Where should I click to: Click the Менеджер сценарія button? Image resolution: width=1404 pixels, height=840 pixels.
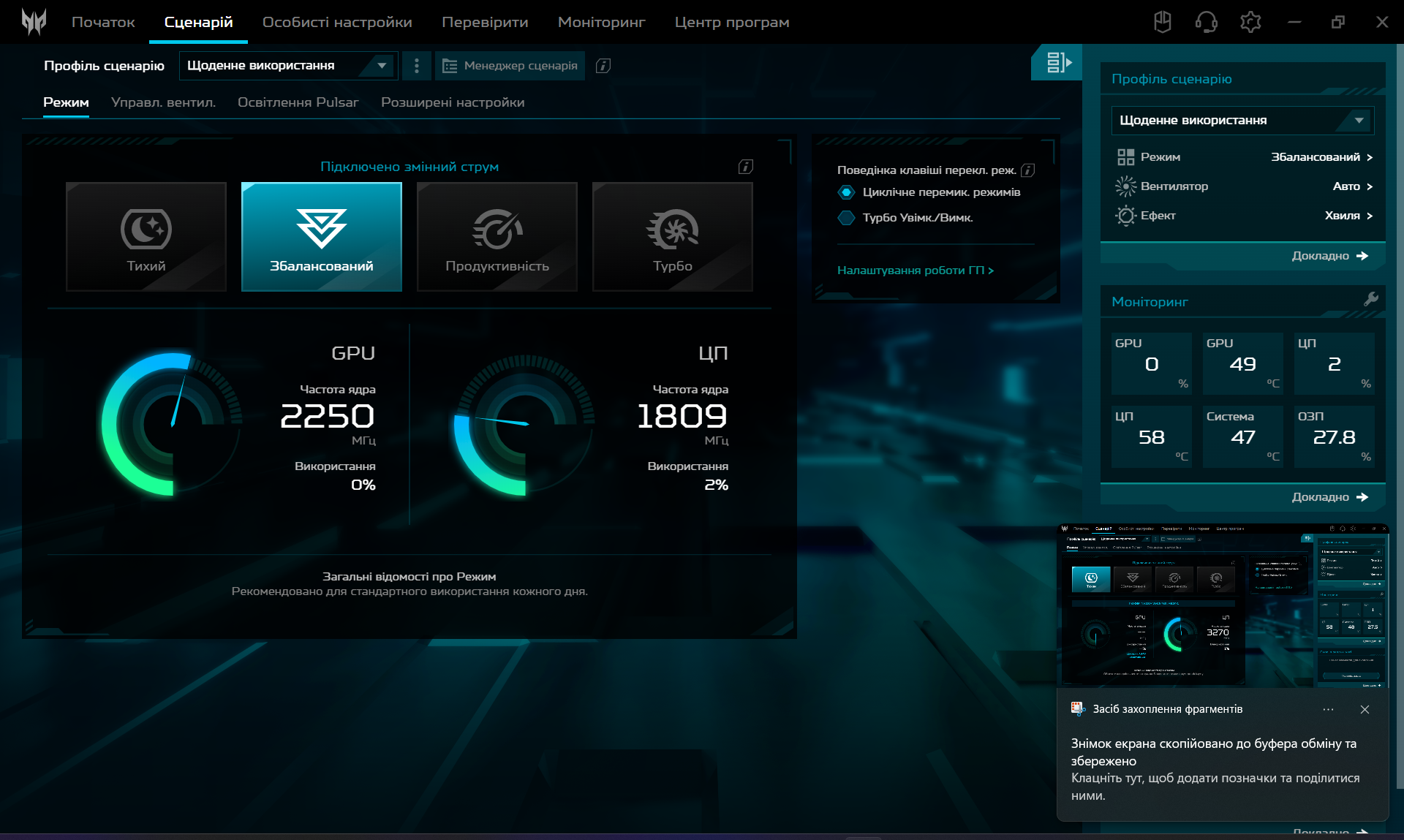510,66
